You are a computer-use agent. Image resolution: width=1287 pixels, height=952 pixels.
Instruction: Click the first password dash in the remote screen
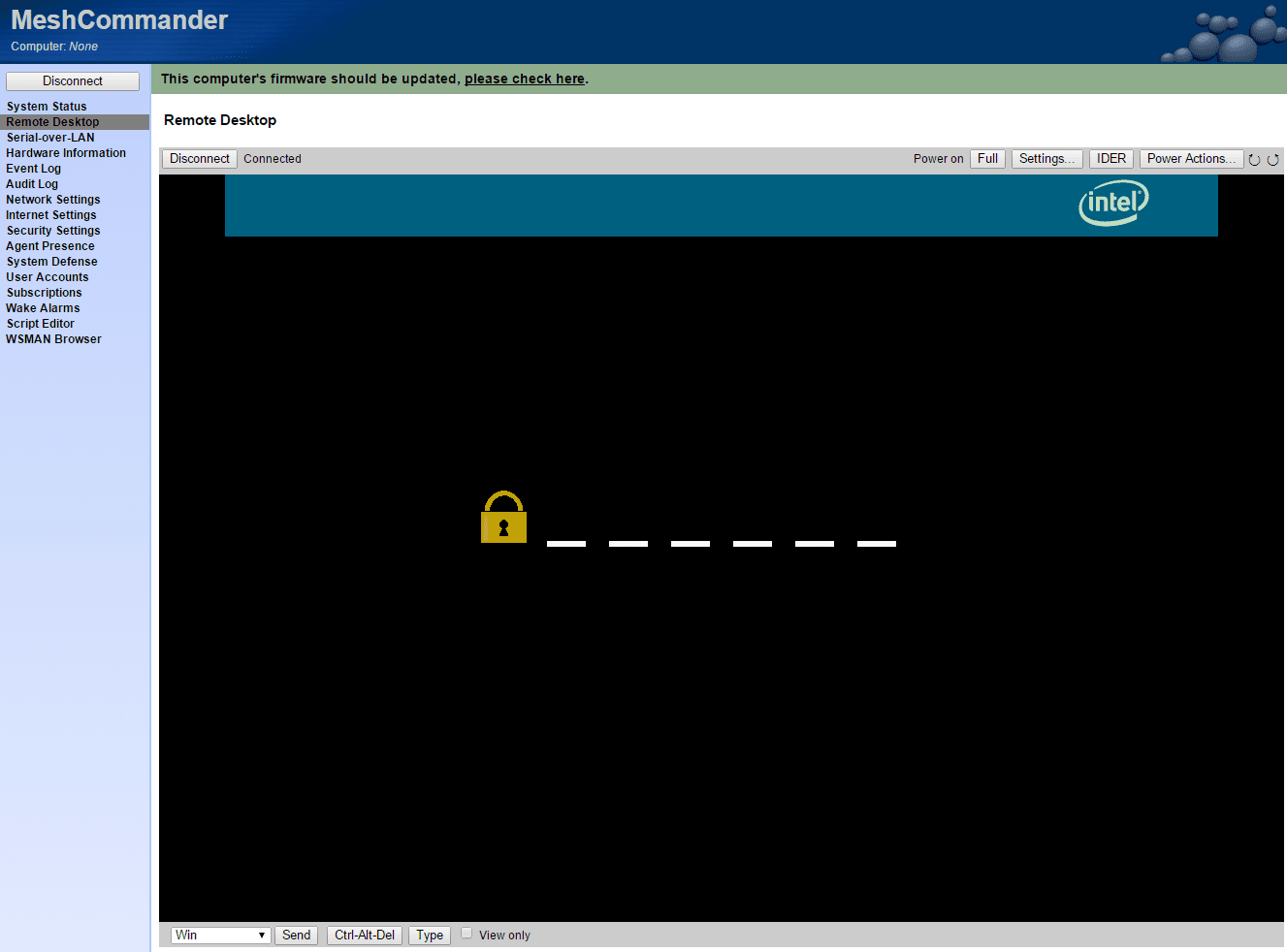tap(566, 544)
